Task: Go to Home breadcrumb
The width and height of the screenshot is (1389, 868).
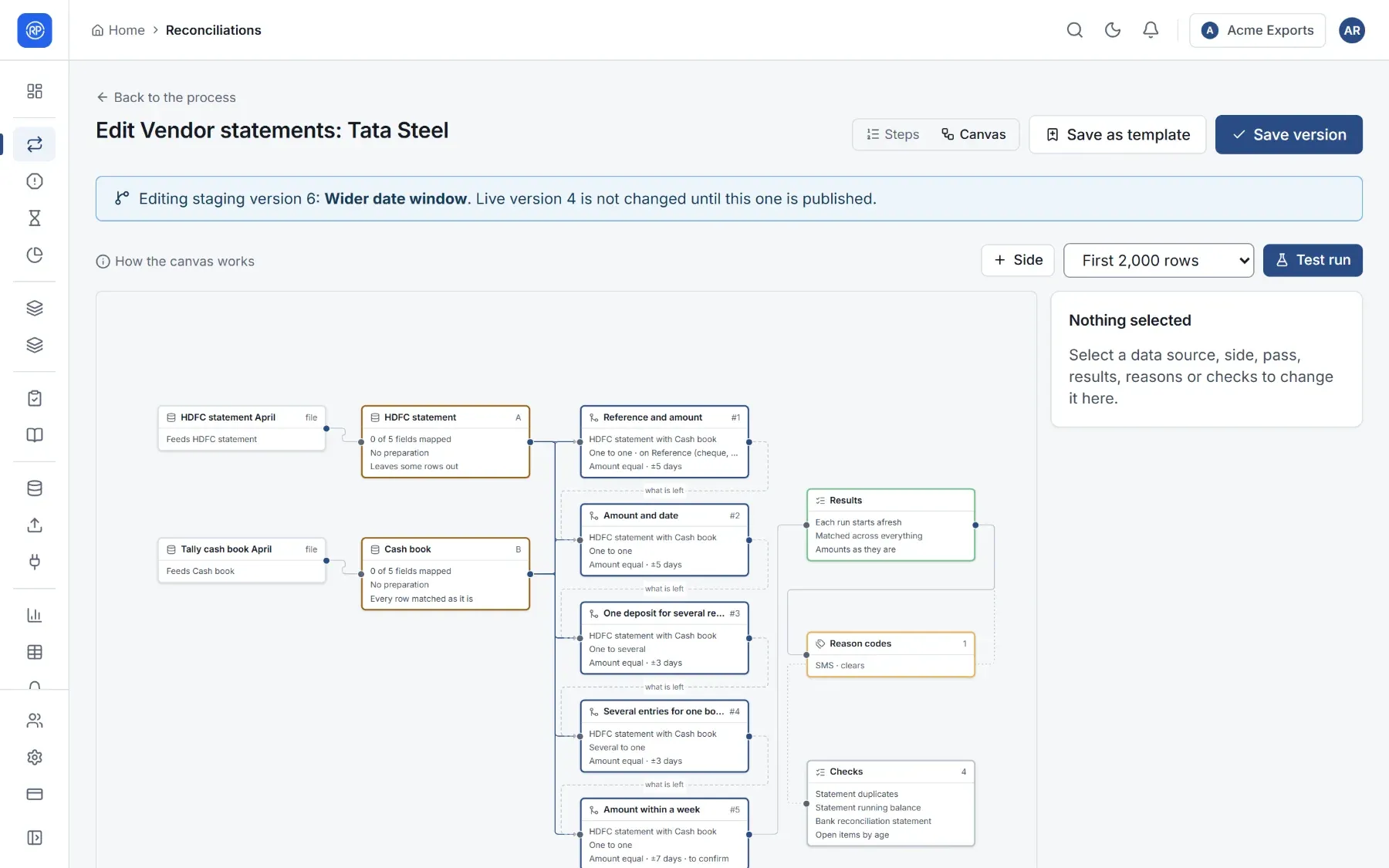Action: coord(118,30)
